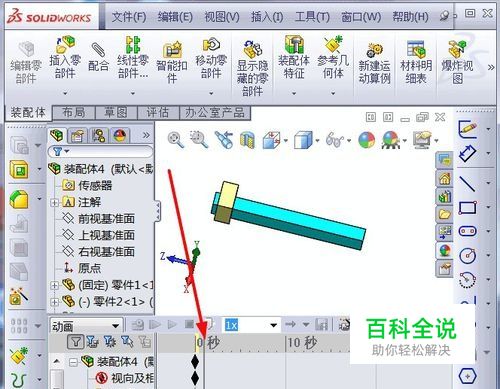Select the 前视基准面 plane
Viewport: 500px width, 389px height.
tap(99, 219)
